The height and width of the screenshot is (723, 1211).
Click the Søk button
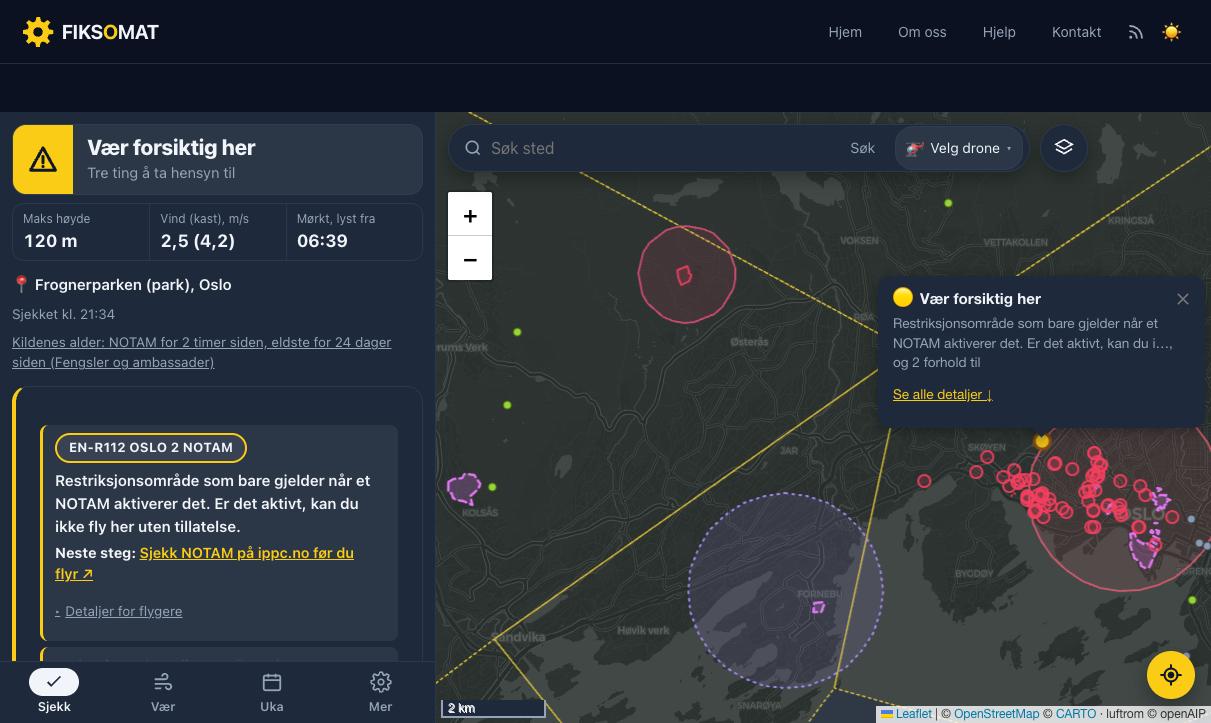click(x=863, y=148)
